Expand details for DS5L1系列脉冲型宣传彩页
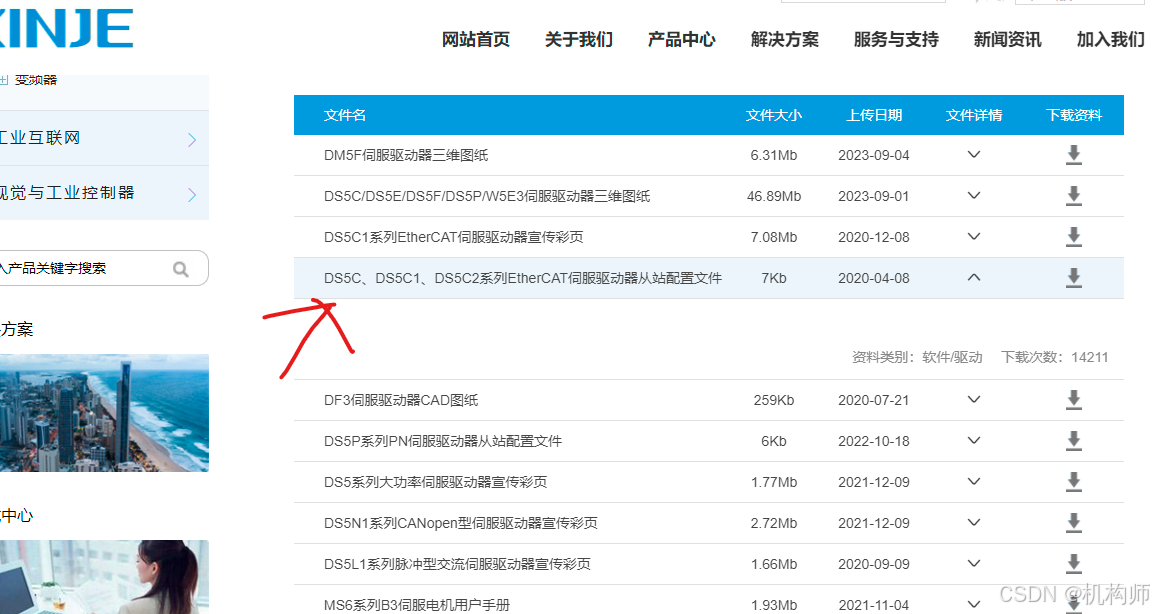 (x=974, y=563)
